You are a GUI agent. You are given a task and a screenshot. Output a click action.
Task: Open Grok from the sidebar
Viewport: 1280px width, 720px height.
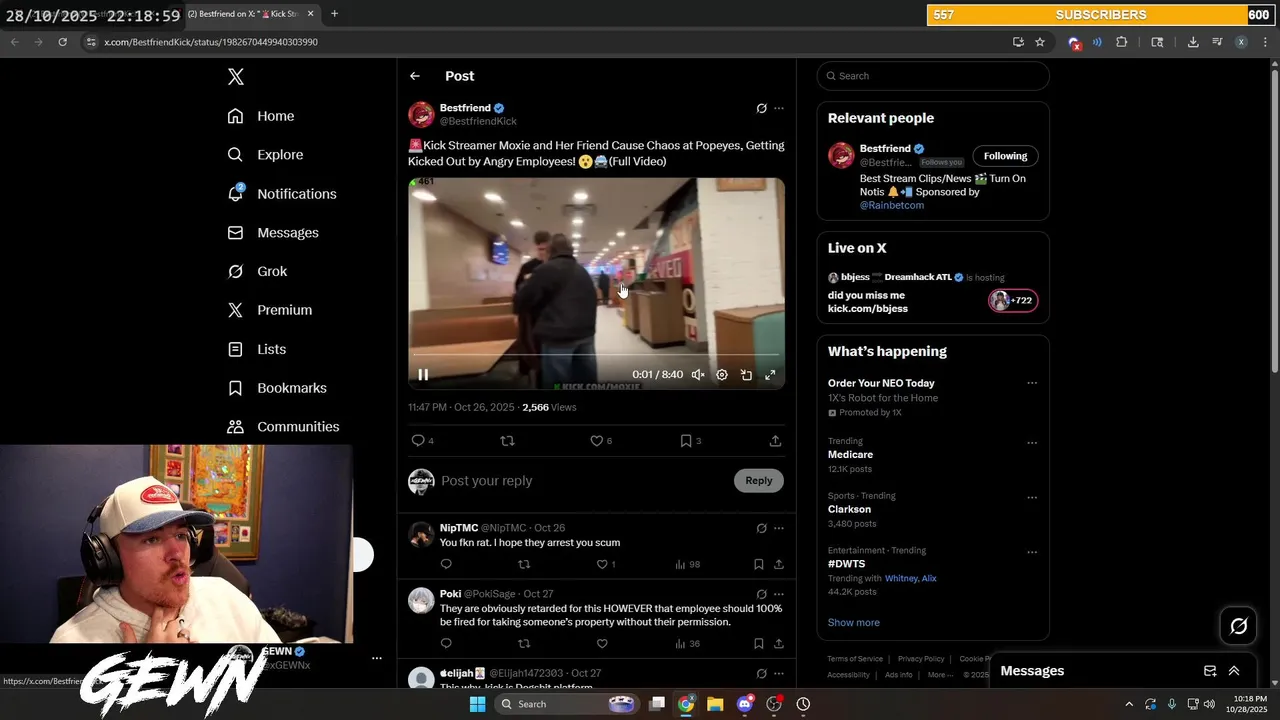pos(257,271)
